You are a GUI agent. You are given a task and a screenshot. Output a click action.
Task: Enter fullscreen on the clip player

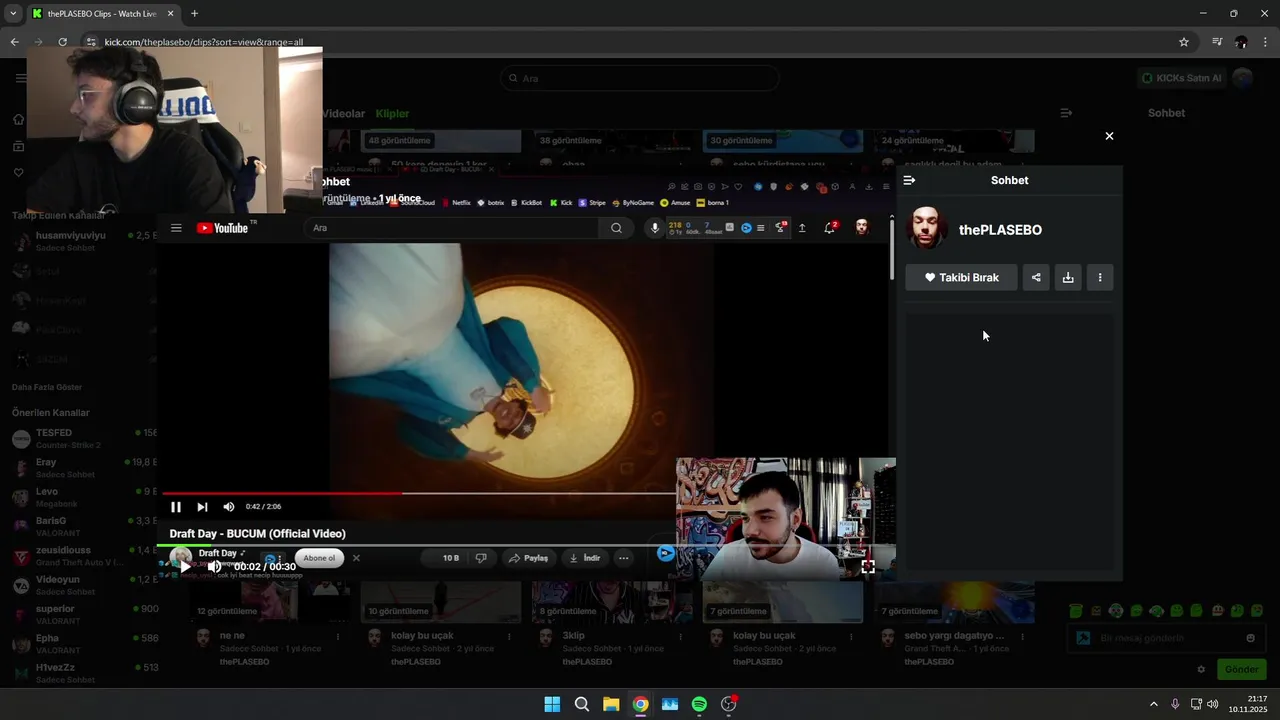[868, 566]
